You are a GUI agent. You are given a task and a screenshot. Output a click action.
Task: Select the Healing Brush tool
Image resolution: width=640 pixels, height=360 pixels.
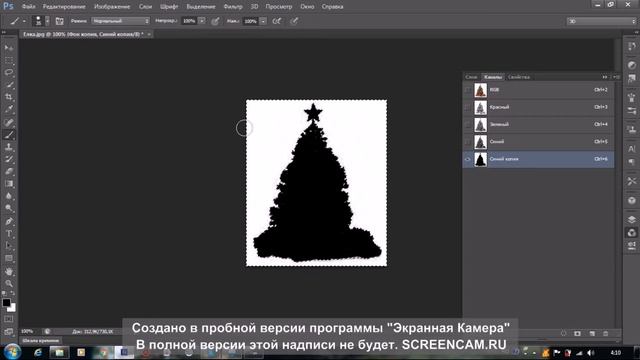click(x=9, y=122)
